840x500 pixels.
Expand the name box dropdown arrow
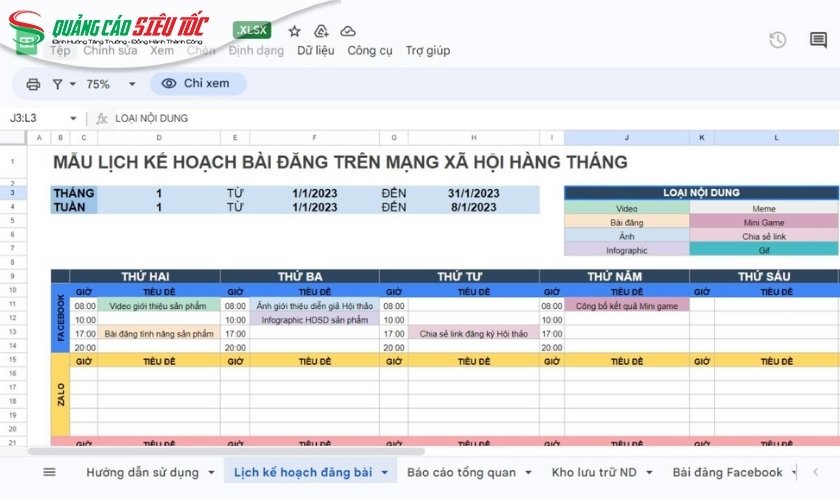[x=73, y=118]
